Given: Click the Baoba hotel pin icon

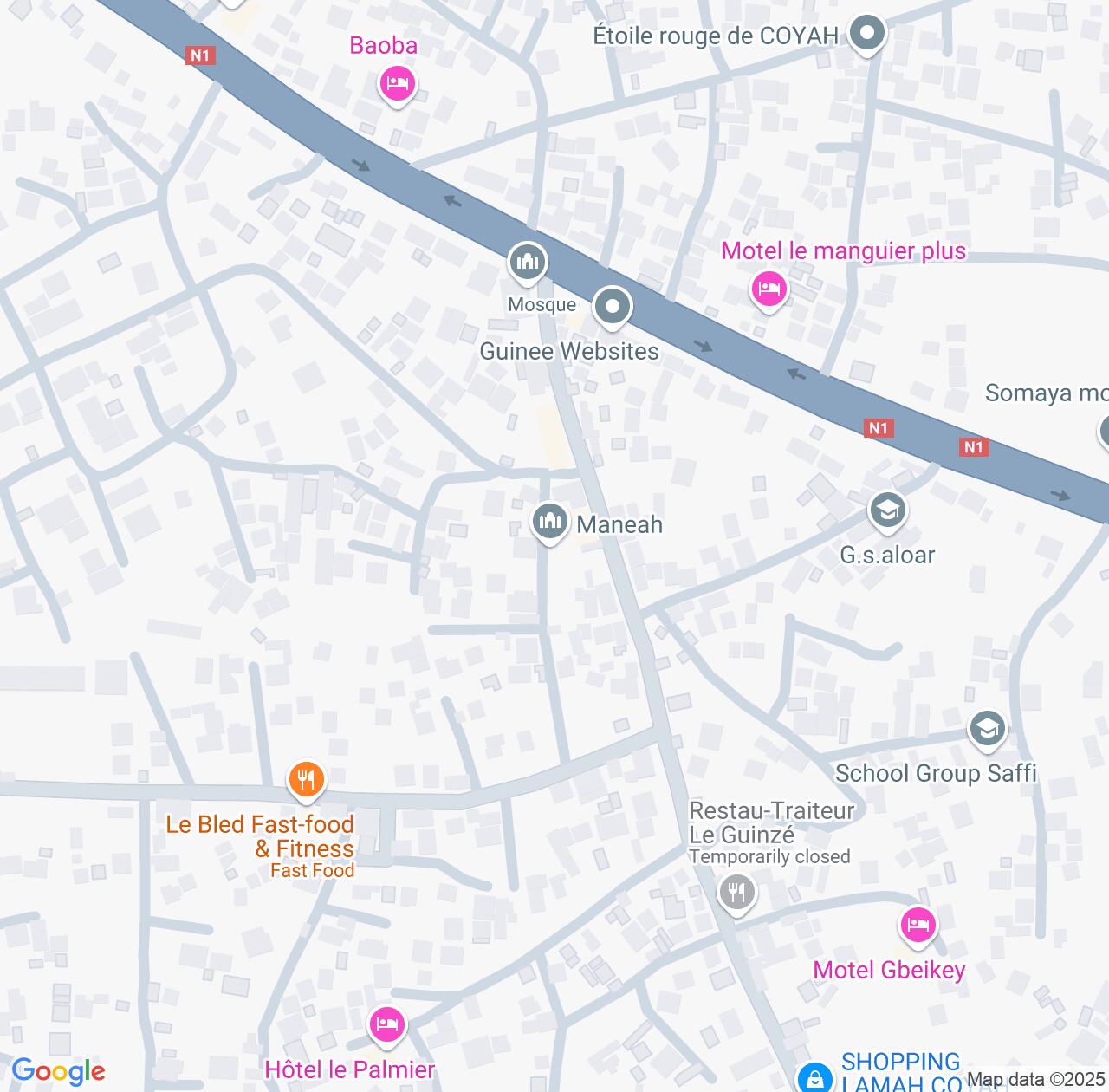Looking at the screenshot, I should (x=398, y=84).
